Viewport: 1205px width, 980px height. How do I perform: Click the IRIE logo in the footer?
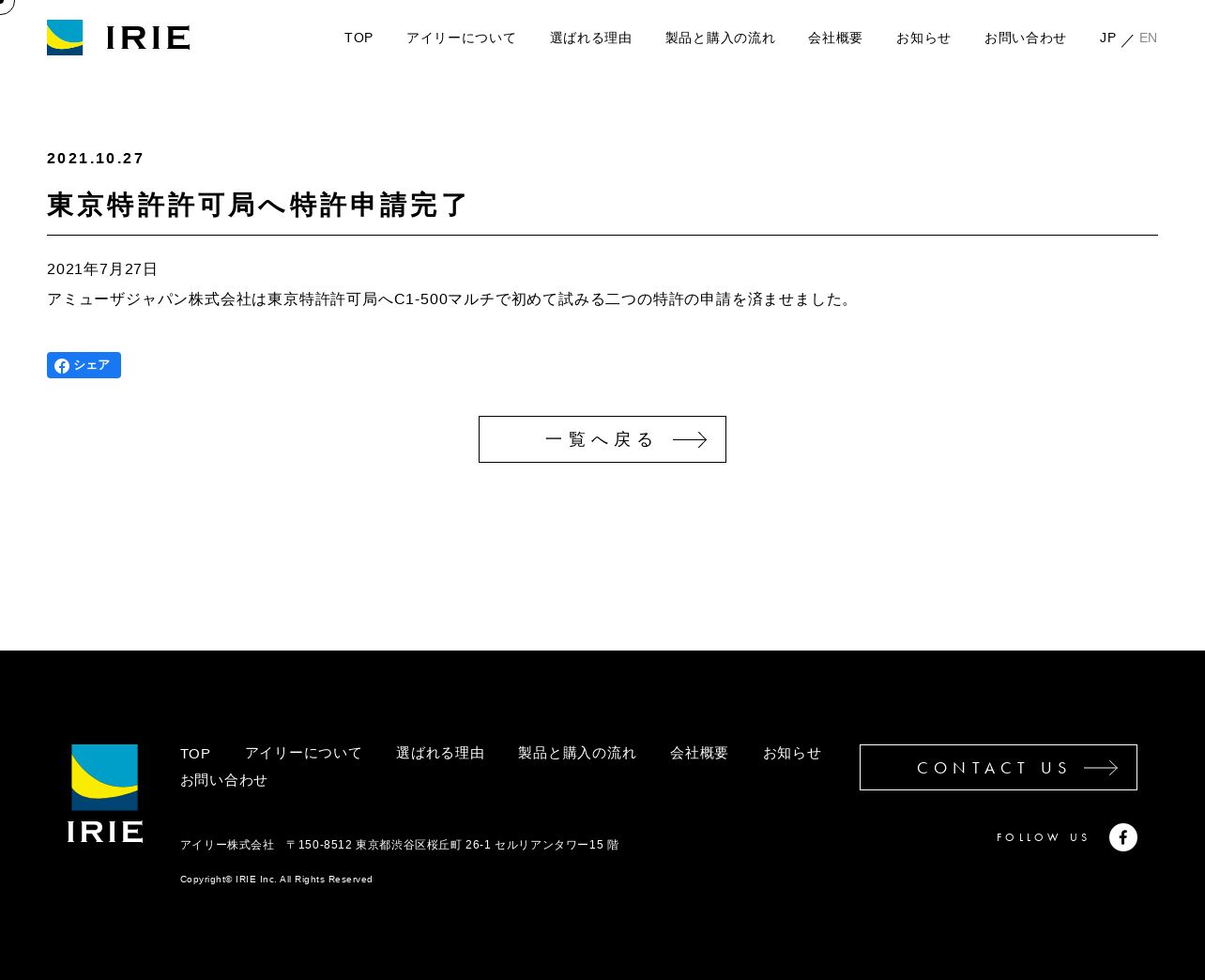pyautogui.click(x=105, y=793)
